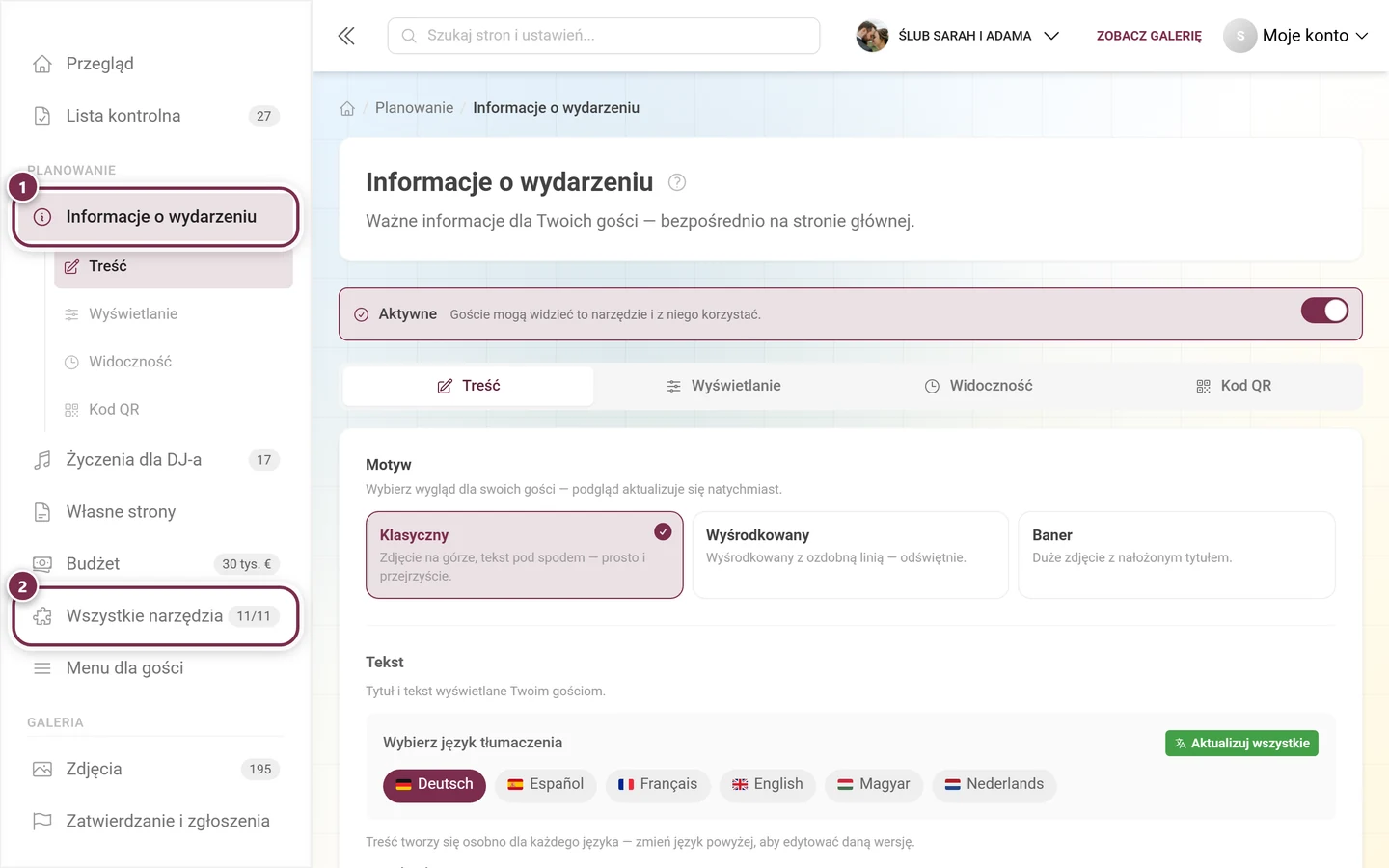Click the home breadcrumb icon
This screenshot has height=868, width=1389.
coord(347,108)
